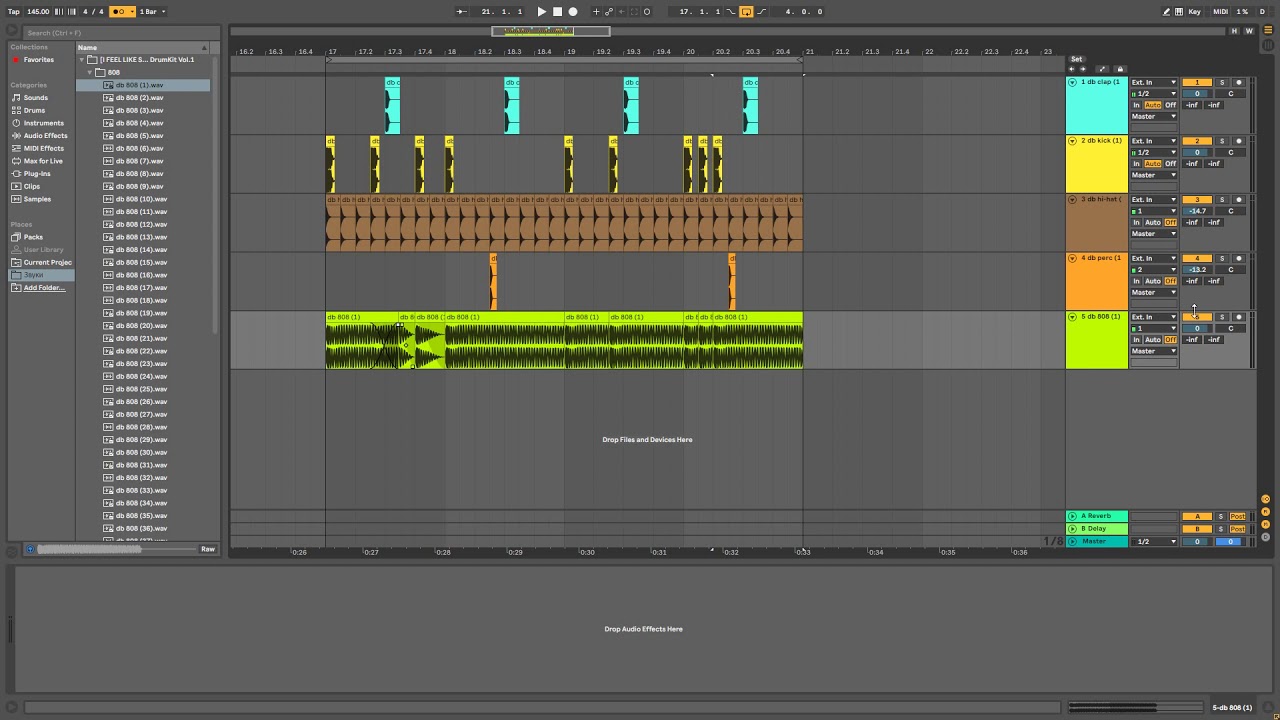
Task: Click the Session Record circle icon
Action: pos(647,12)
